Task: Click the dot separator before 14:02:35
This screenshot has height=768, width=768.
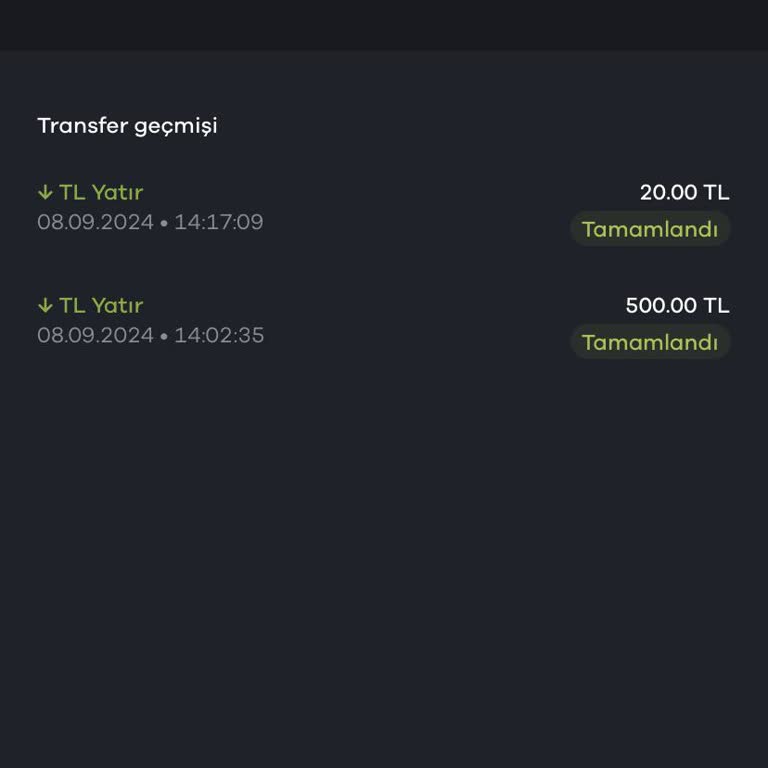Action: tap(164, 336)
